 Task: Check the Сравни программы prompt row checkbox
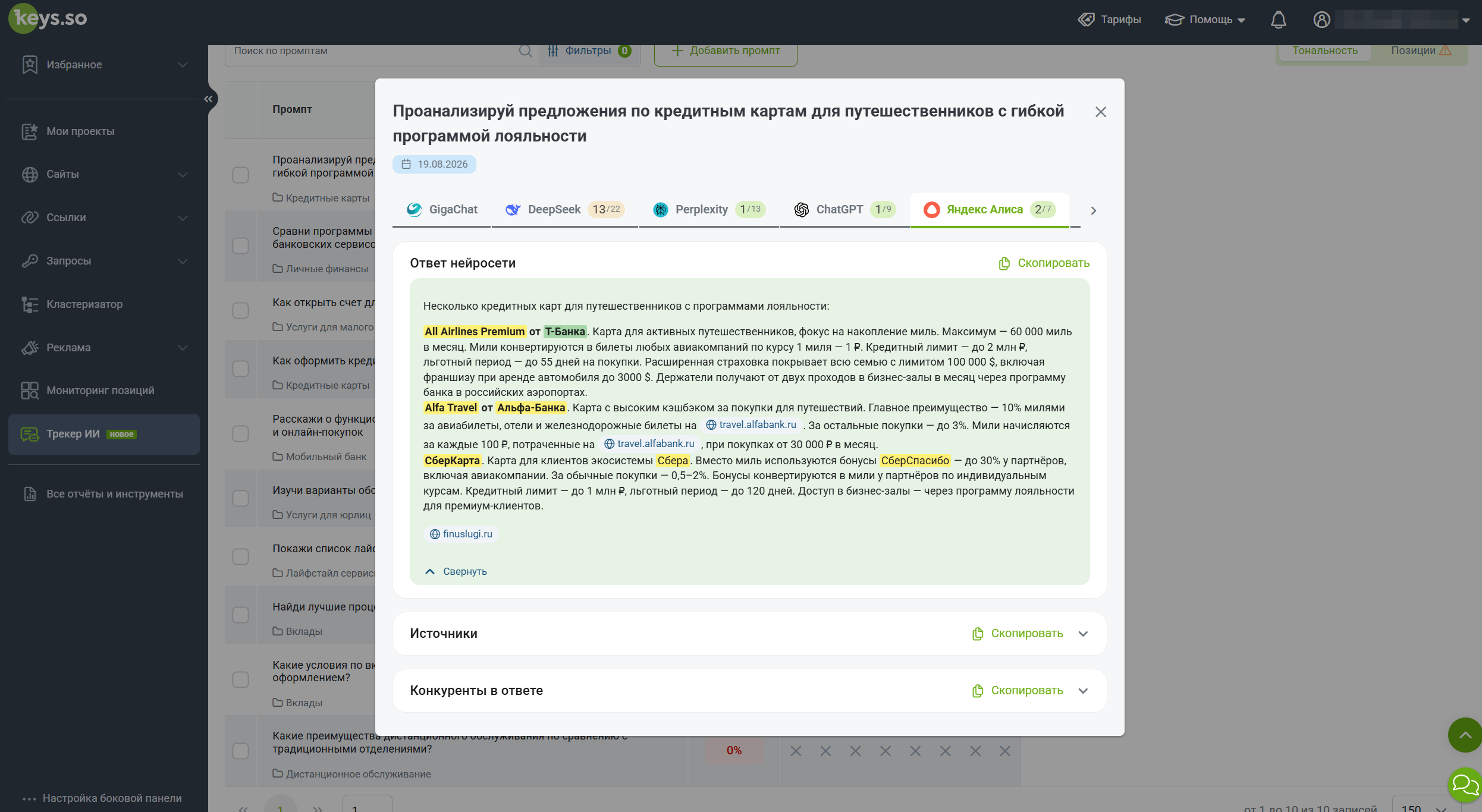tap(240, 246)
